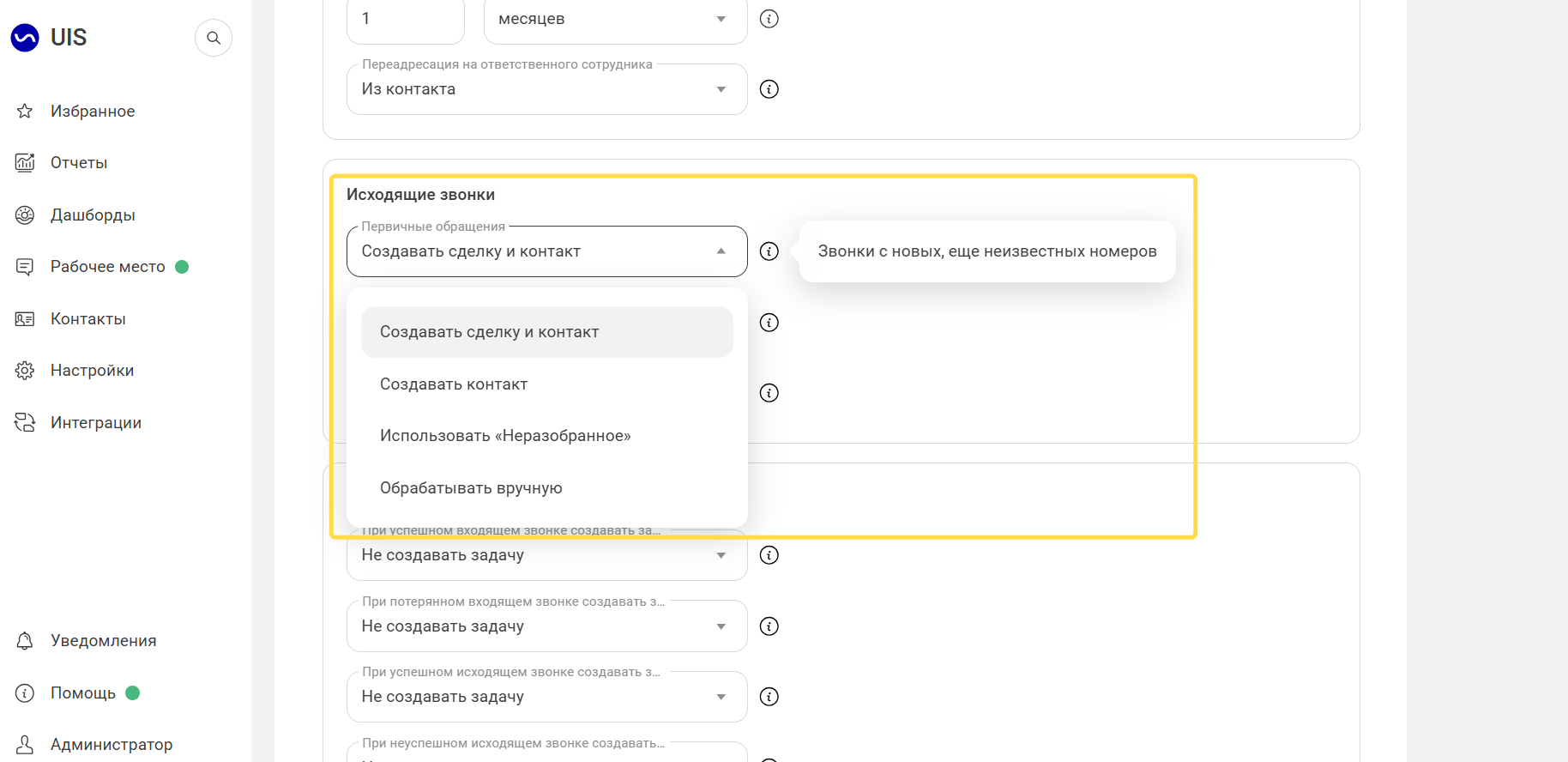Open Настройки gear icon
Image resolution: width=1568 pixels, height=762 pixels.
click(25, 371)
